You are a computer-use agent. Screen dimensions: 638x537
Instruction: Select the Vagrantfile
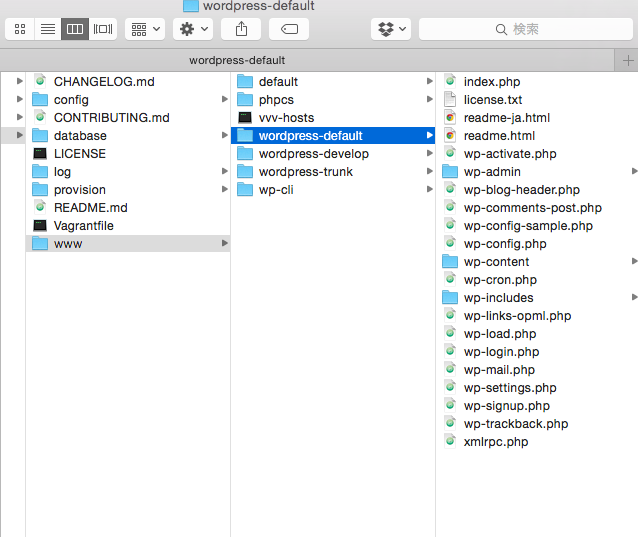pyautogui.click(x=128, y=226)
